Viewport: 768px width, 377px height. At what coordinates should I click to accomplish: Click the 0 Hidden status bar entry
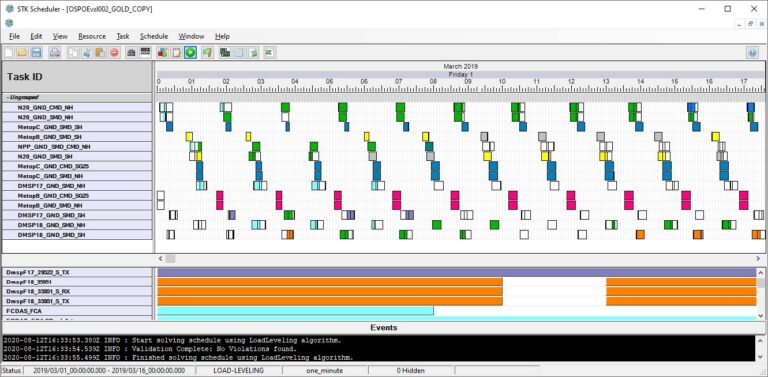pos(411,371)
